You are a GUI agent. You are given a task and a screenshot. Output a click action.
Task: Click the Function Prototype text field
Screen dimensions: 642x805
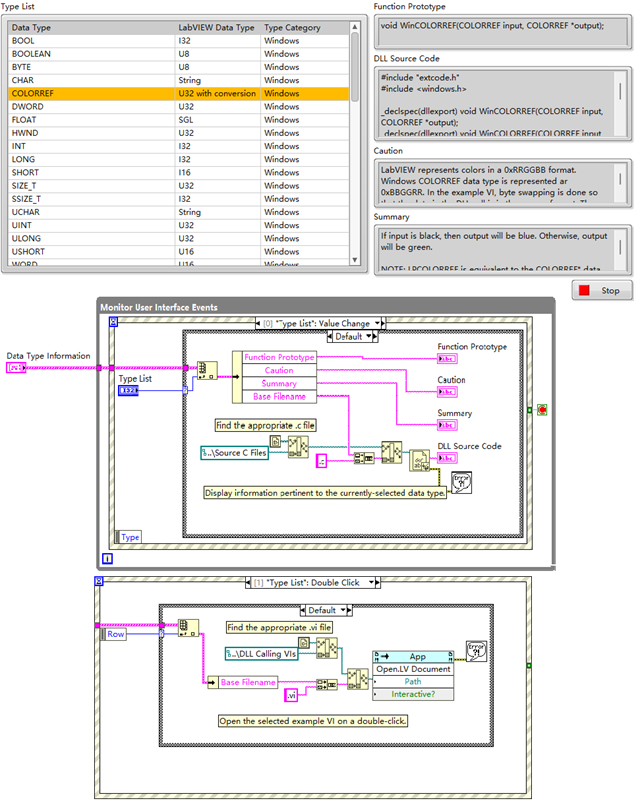[x=502, y=32]
